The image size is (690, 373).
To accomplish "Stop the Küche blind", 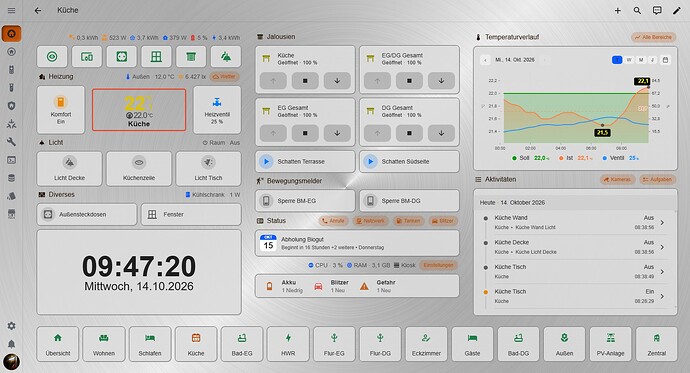I will pyautogui.click(x=305, y=81).
